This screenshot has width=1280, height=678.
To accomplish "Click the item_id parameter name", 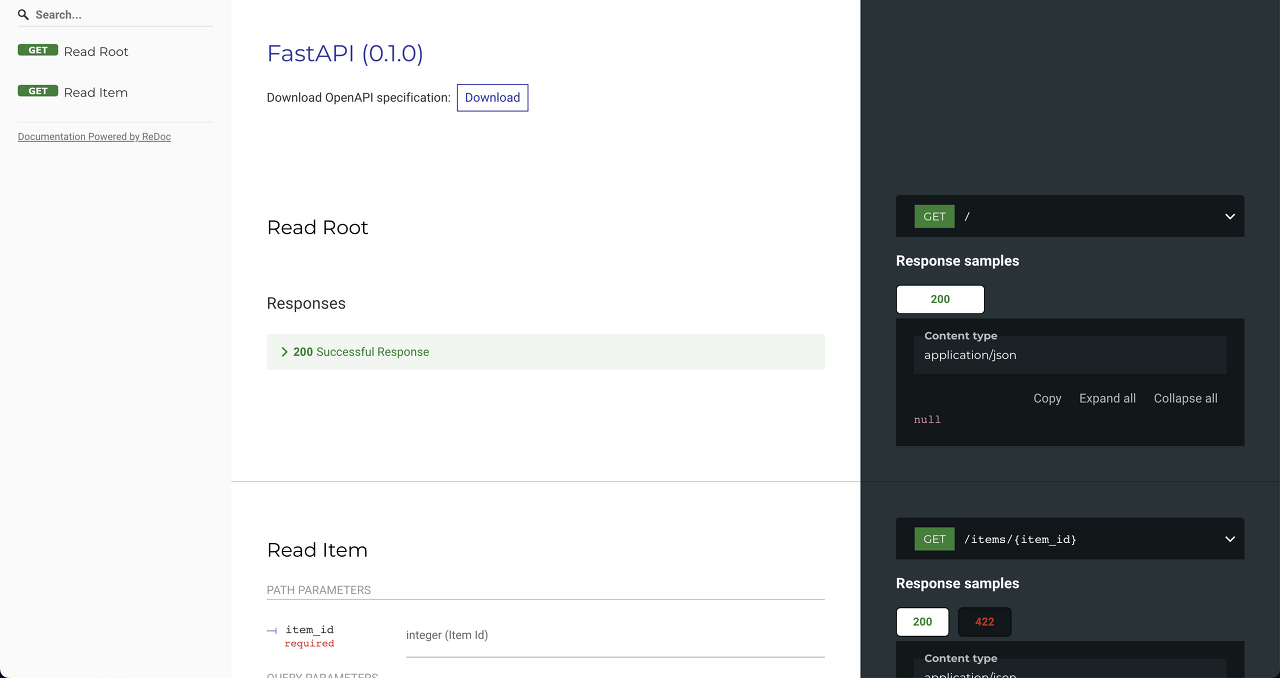I will click(309, 630).
